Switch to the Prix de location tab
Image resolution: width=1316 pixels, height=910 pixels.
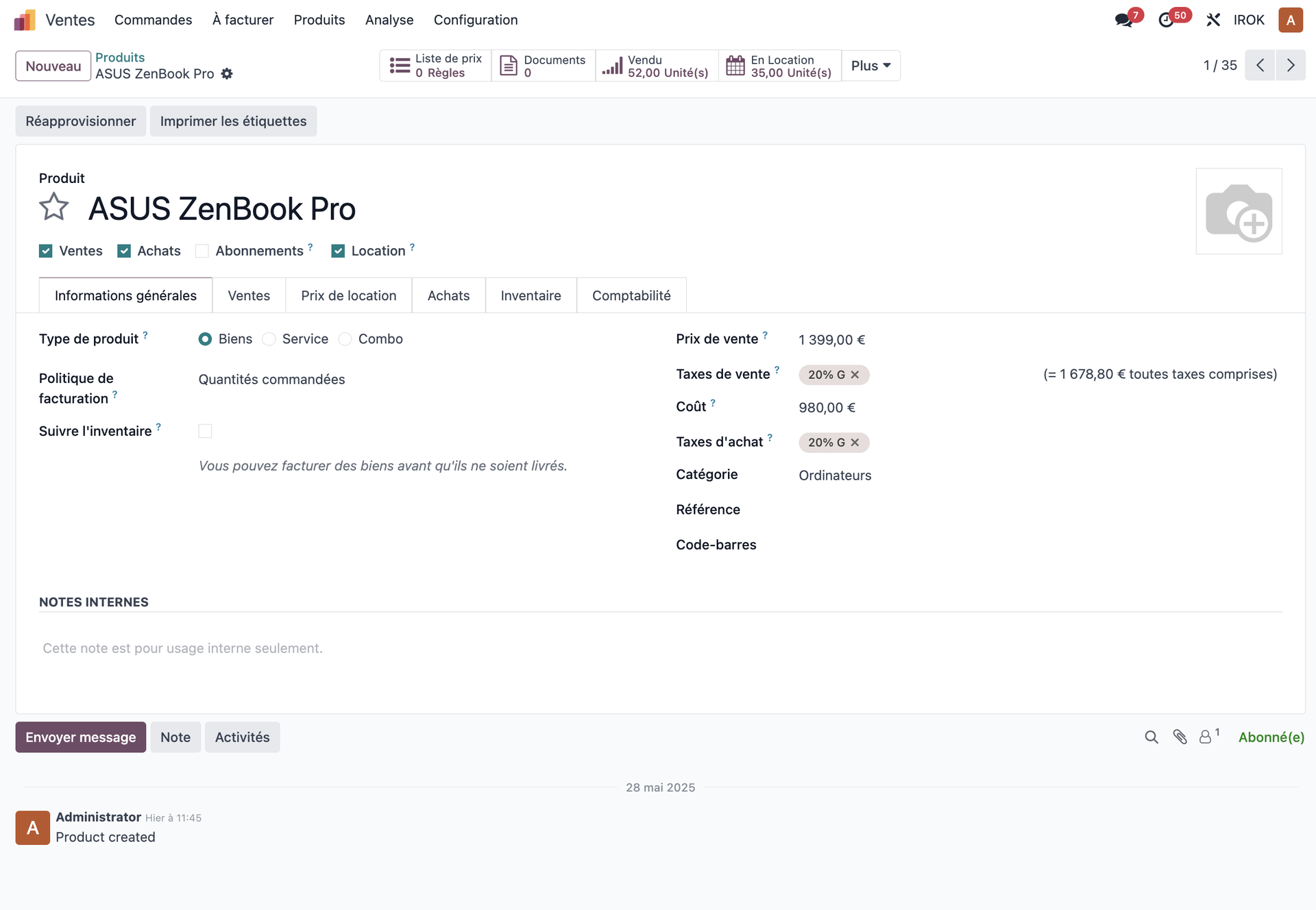click(x=349, y=295)
